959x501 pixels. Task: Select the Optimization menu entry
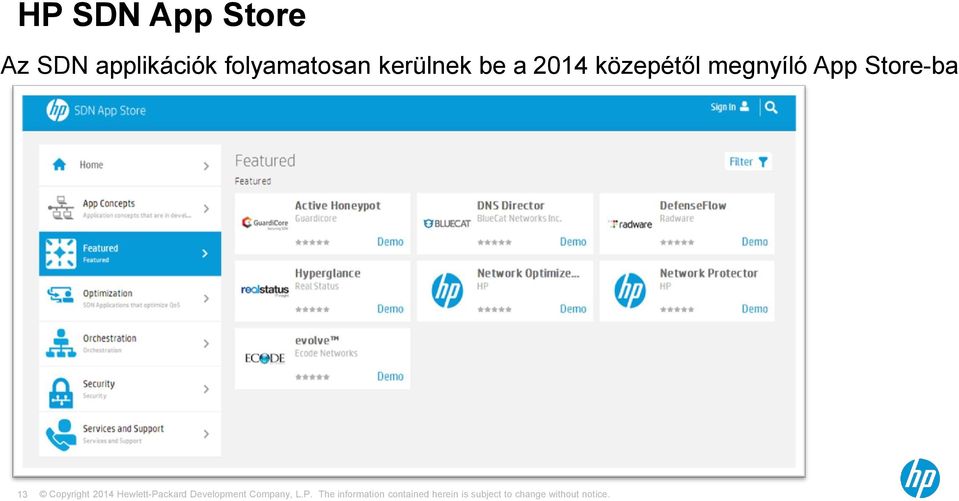pos(130,299)
